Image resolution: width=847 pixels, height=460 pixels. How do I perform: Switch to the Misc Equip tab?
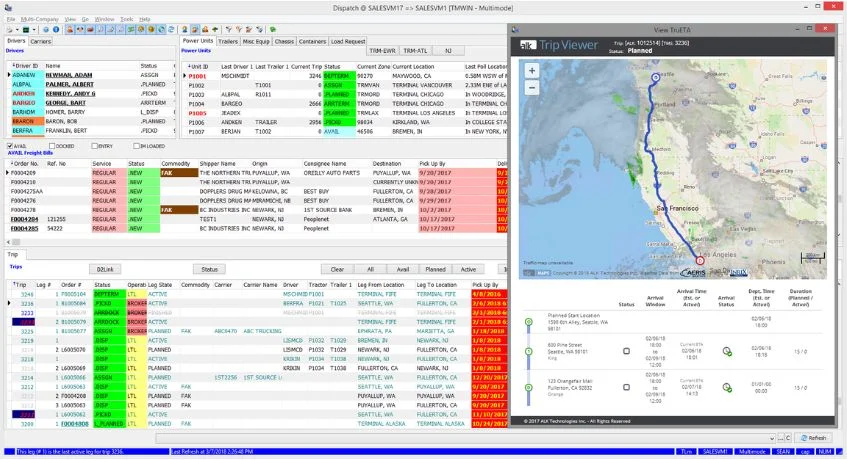point(256,41)
